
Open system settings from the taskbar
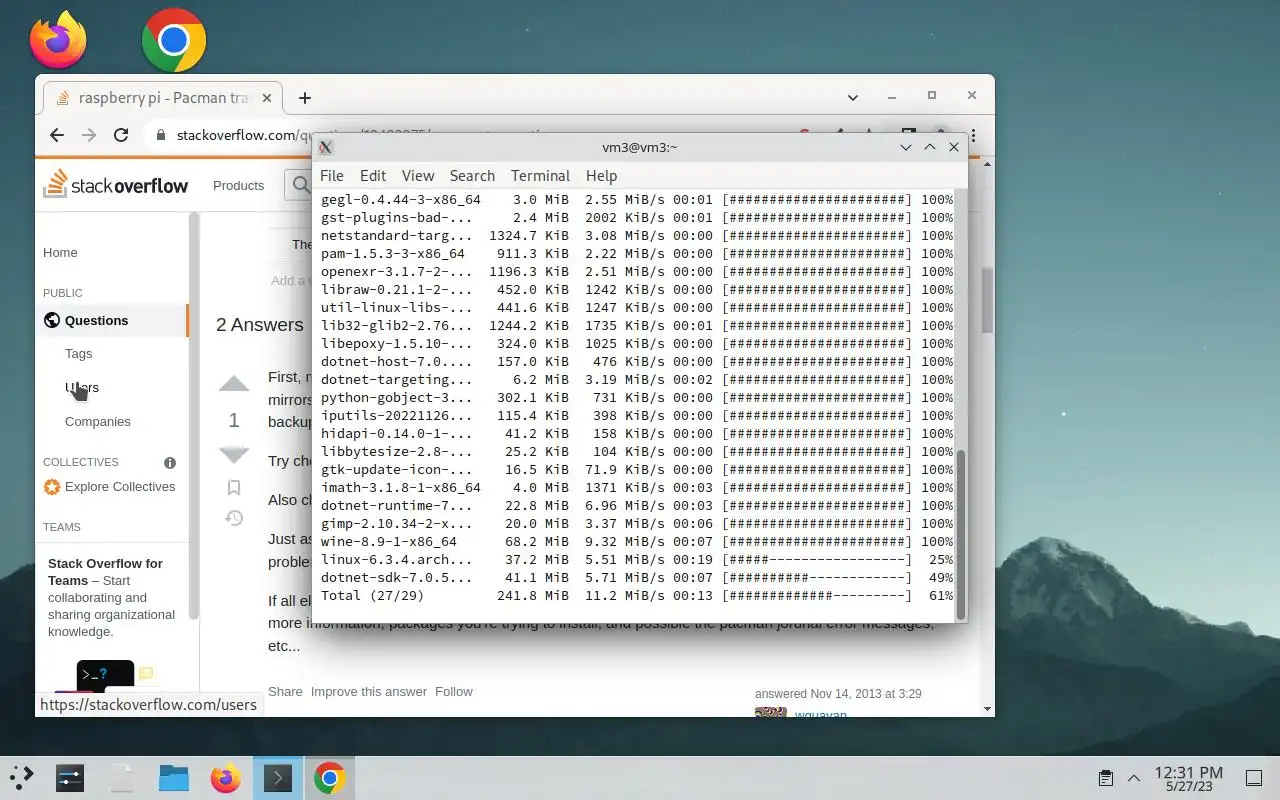point(70,778)
